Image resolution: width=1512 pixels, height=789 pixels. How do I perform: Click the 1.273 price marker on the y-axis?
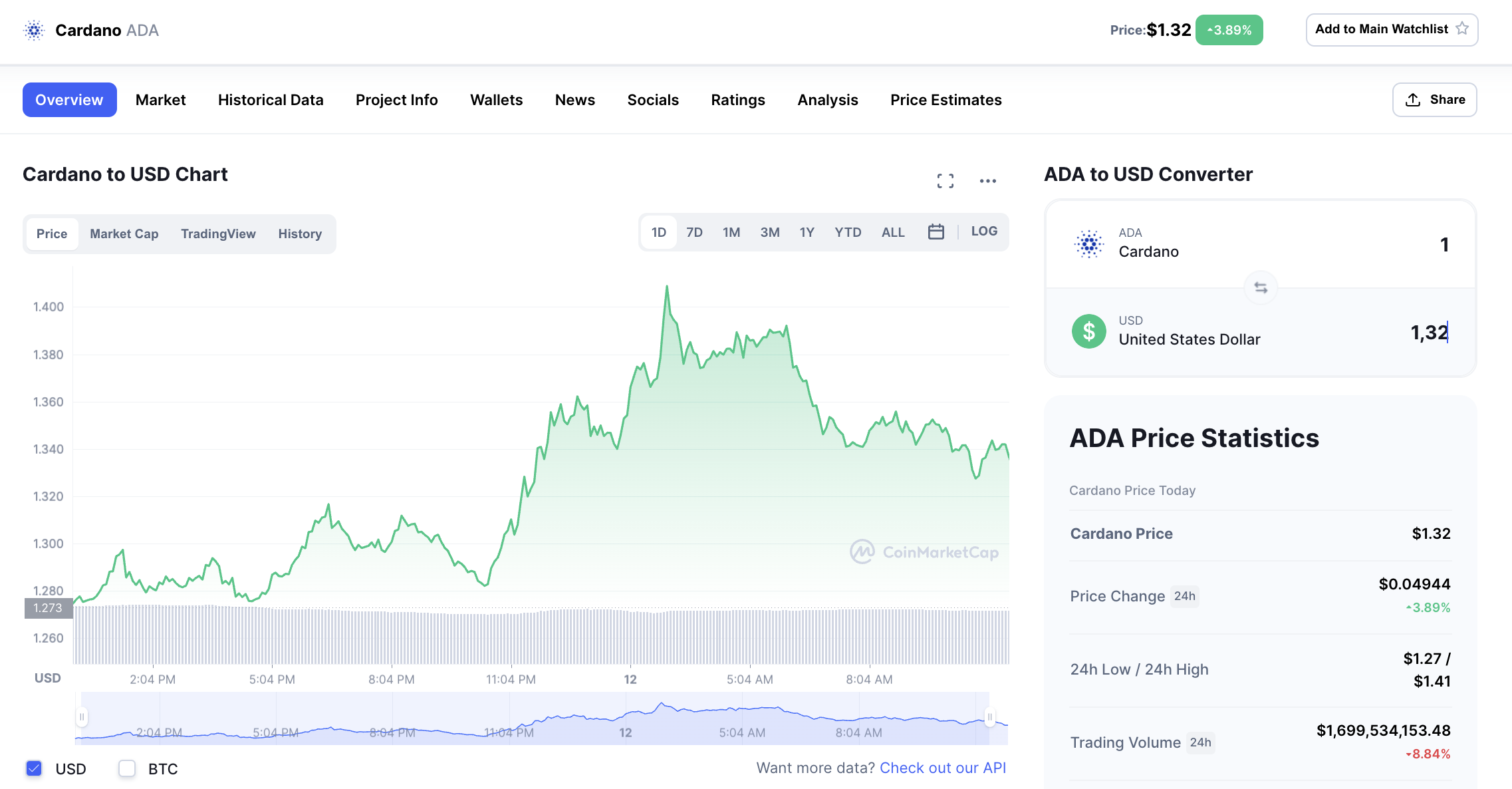[x=48, y=608]
